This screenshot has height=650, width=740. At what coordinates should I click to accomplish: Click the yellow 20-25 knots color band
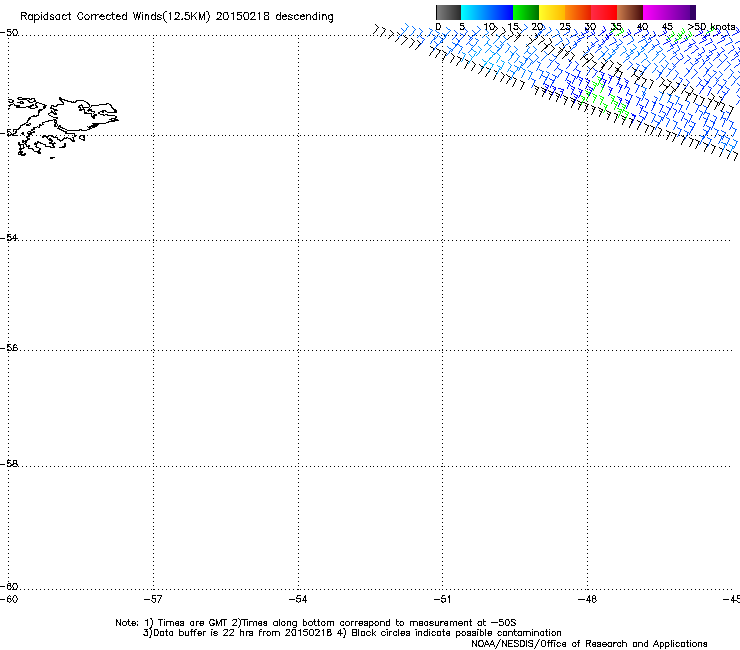[552, 12]
